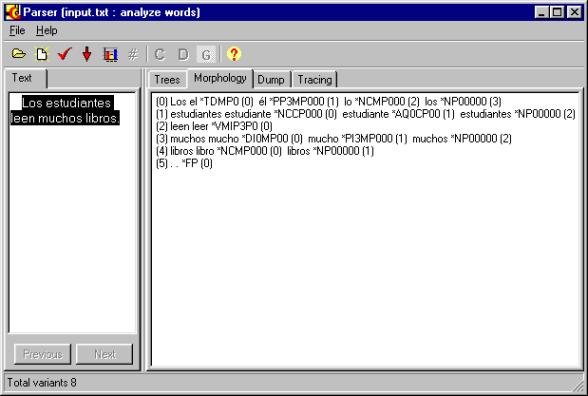Open the File menu
588x396 pixels.
coord(17,30)
